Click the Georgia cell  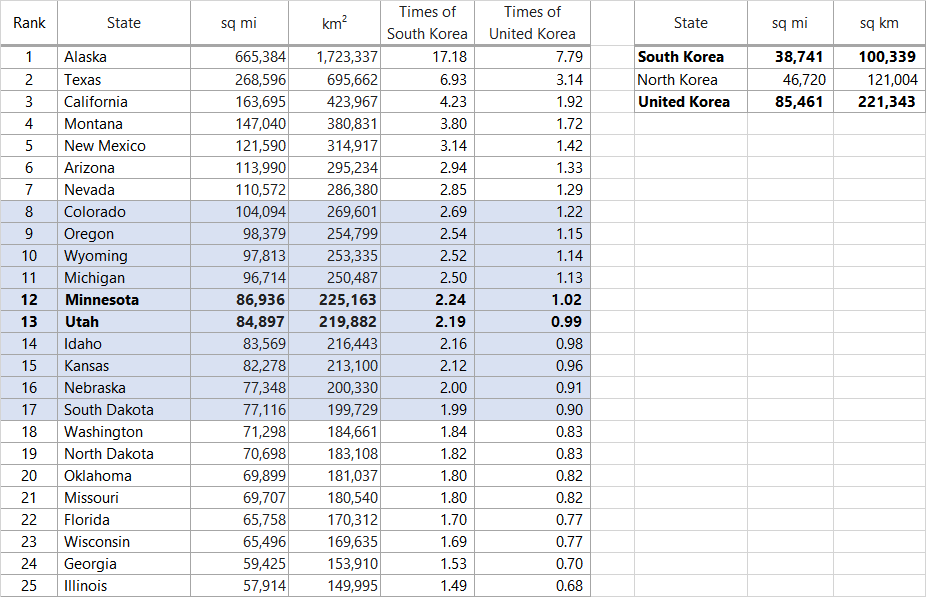tap(123, 564)
